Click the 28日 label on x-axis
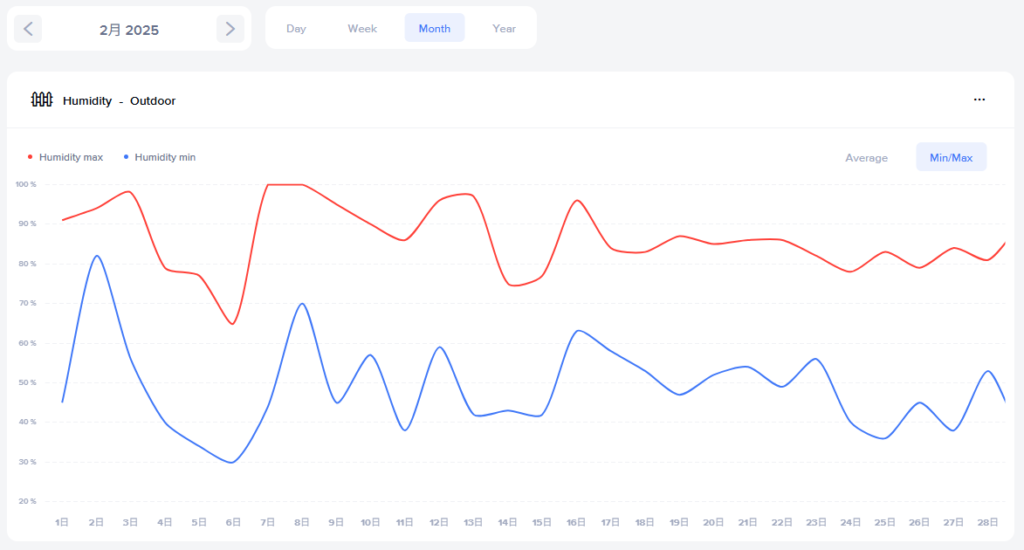This screenshot has height=550, width=1024. [x=987, y=522]
